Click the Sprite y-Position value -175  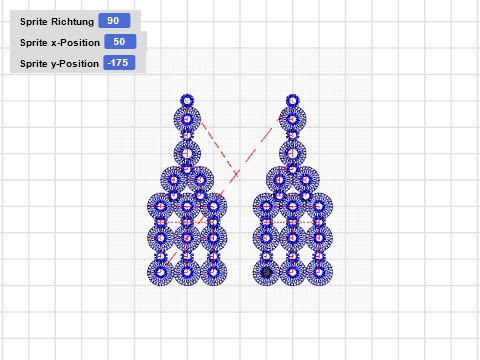click(x=119, y=63)
